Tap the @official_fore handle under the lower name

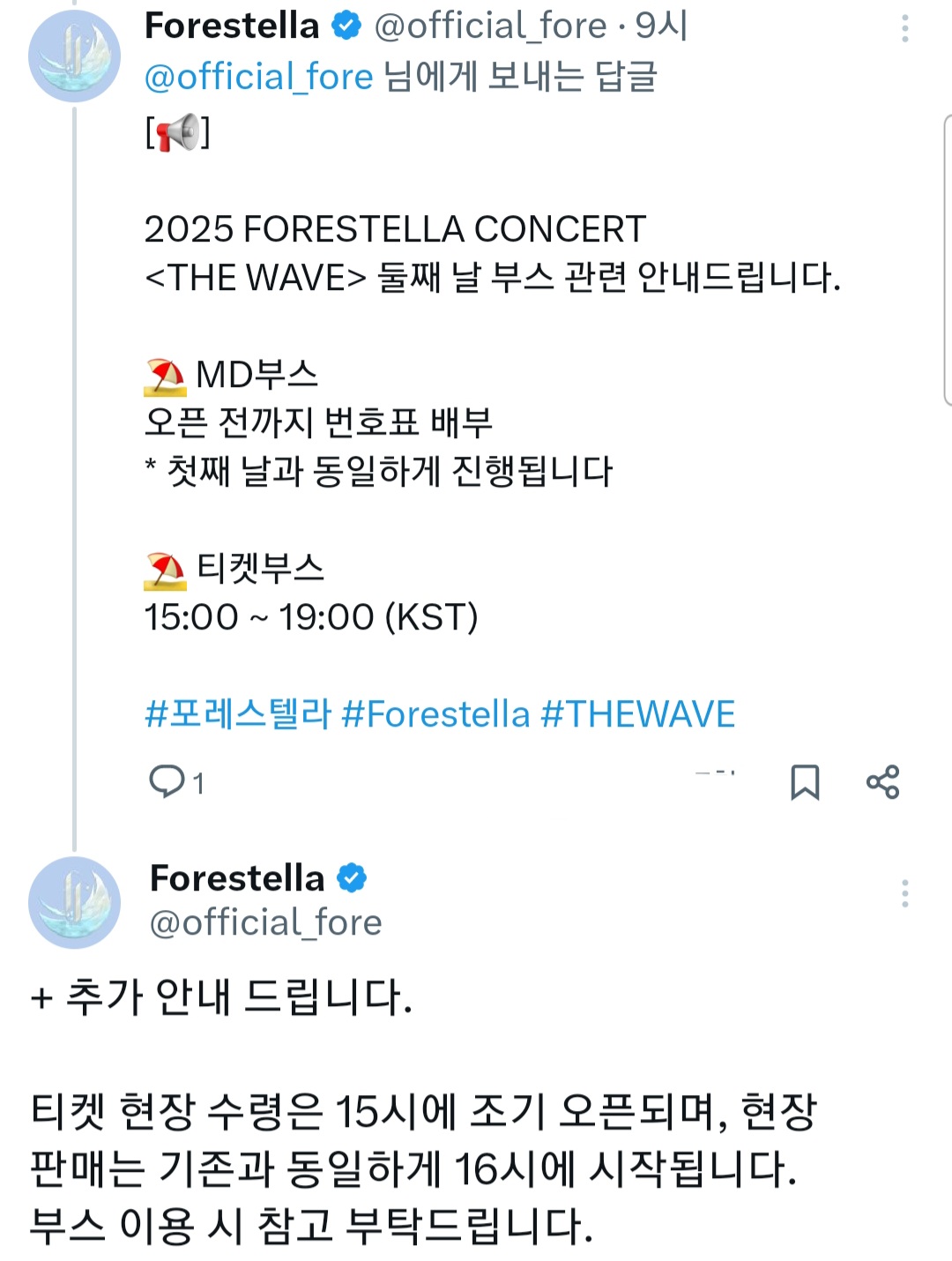266,922
